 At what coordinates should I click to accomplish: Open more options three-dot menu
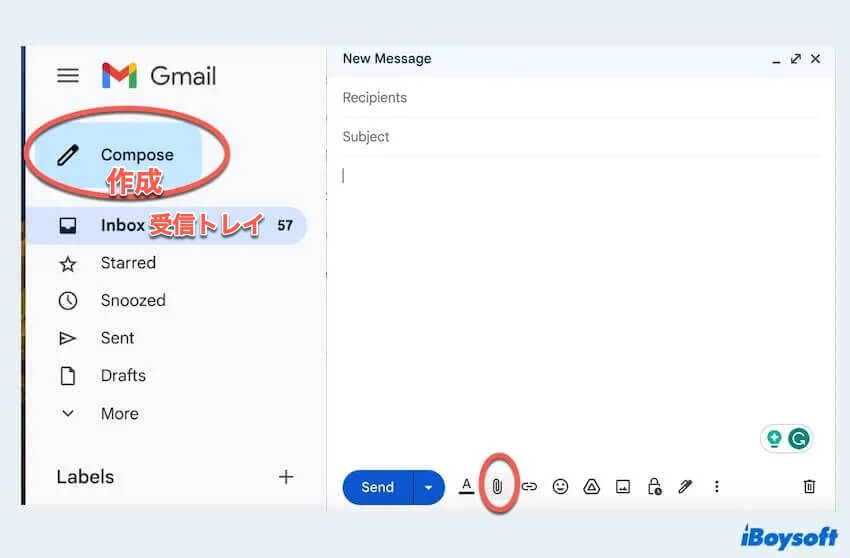tap(716, 487)
